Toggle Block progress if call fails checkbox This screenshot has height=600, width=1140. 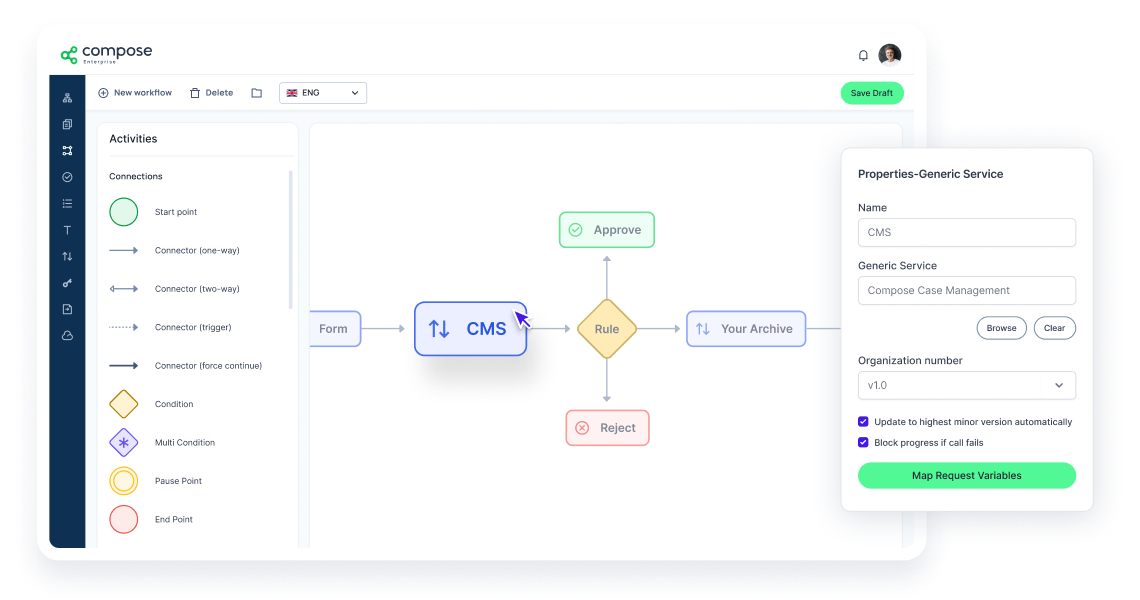(x=863, y=442)
